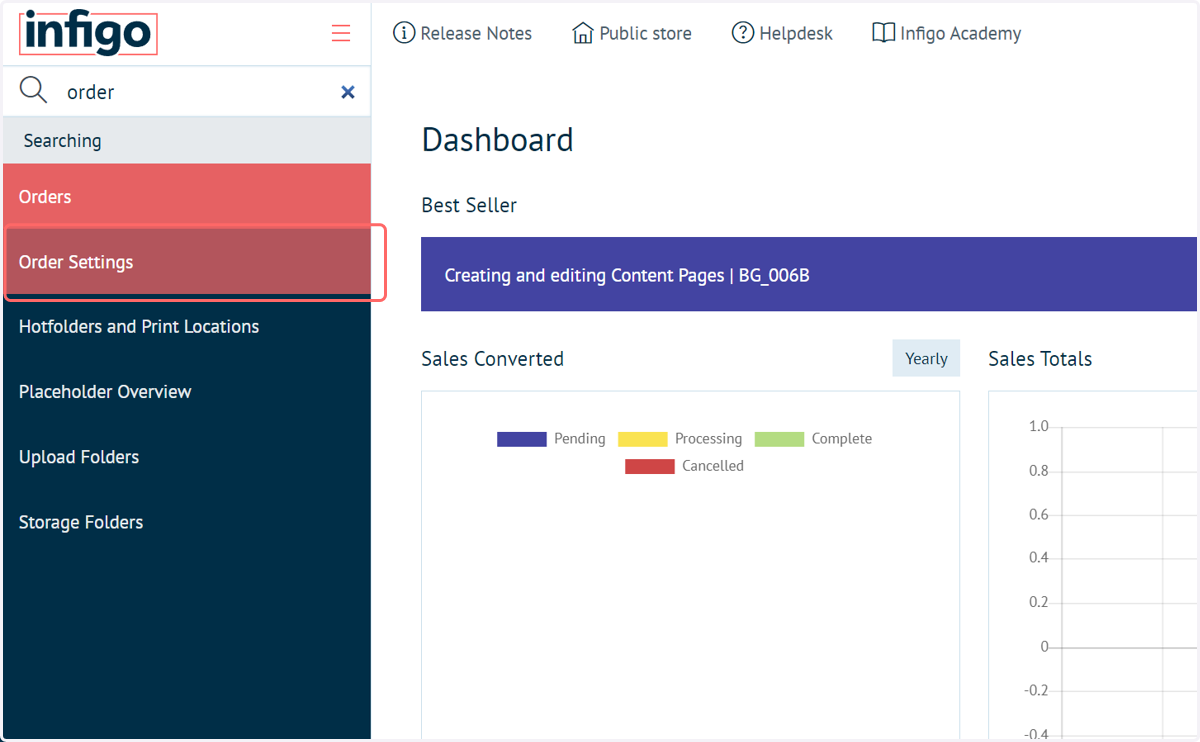Click the best seller Content Pages banner

(809, 274)
